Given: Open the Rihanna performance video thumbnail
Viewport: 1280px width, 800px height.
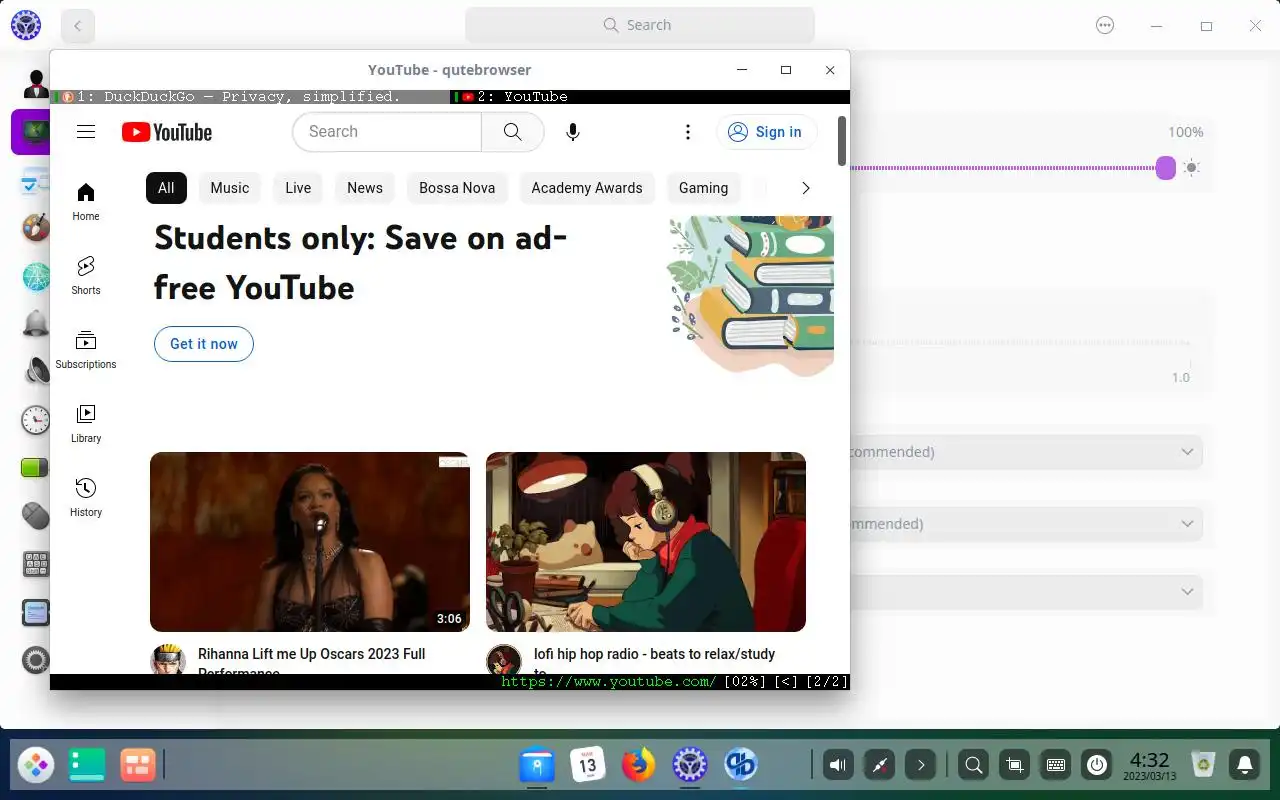Looking at the screenshot, I should [310, 542].
